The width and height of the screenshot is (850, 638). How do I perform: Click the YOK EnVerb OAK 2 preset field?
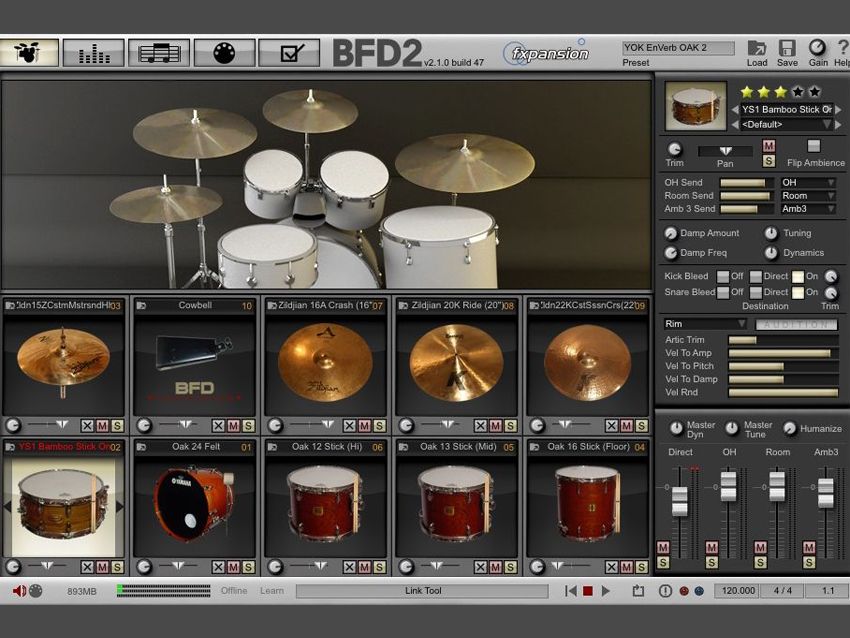(x=678, y=48)
